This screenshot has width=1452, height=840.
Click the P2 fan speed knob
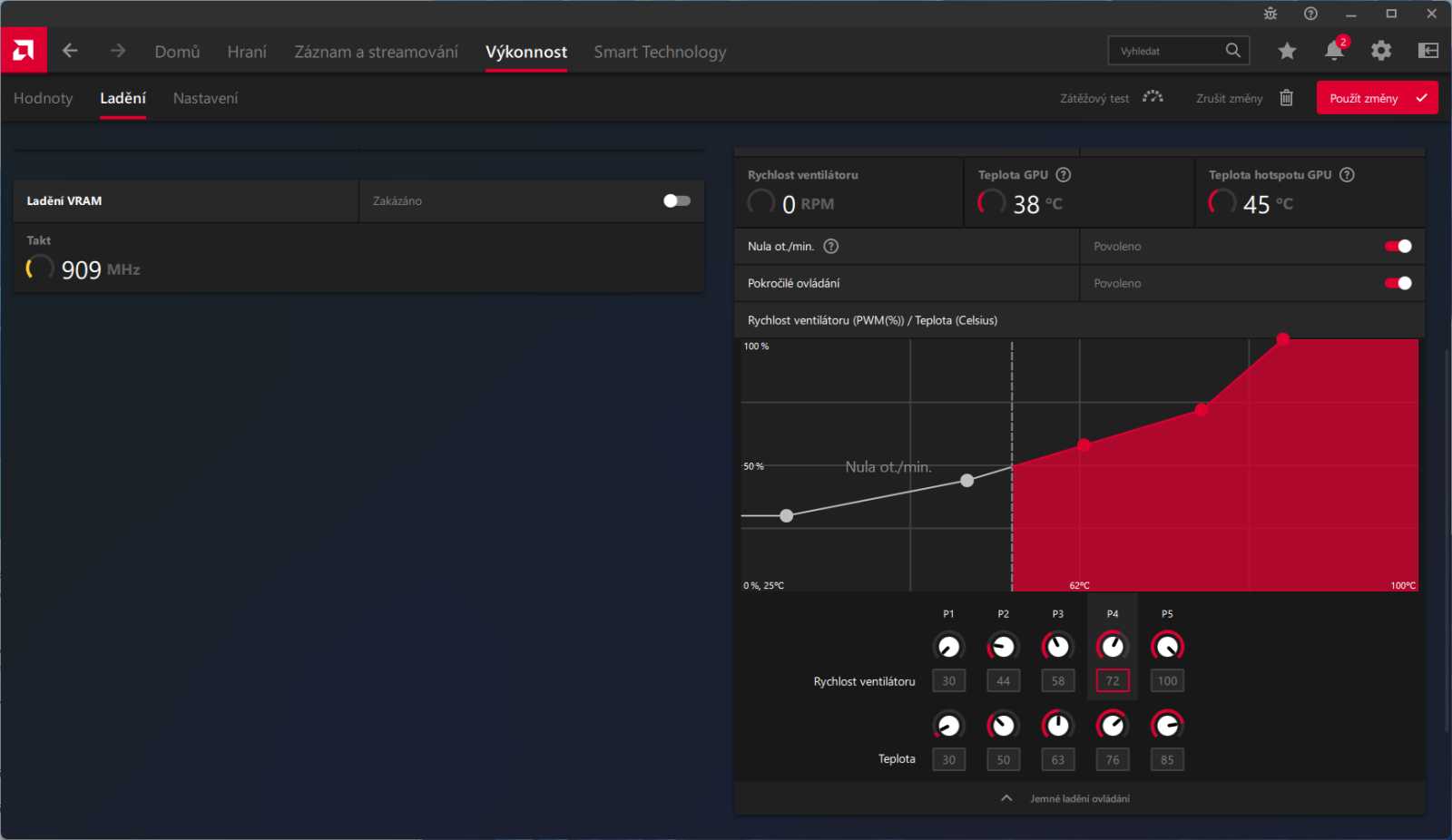tap(1003, 647)
